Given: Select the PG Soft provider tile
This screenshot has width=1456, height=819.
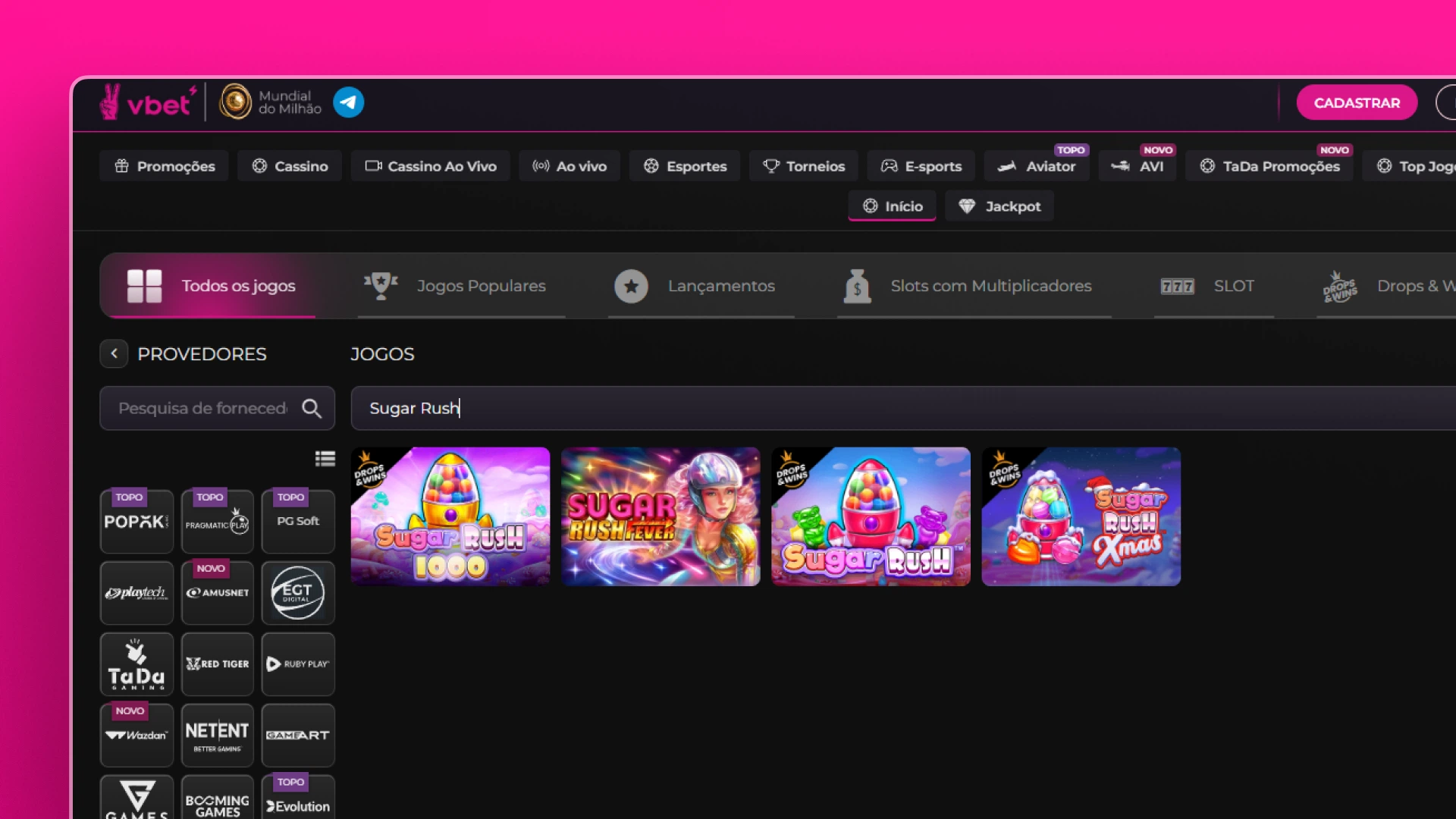Looking at the screenshot, I should coord(298,521).
